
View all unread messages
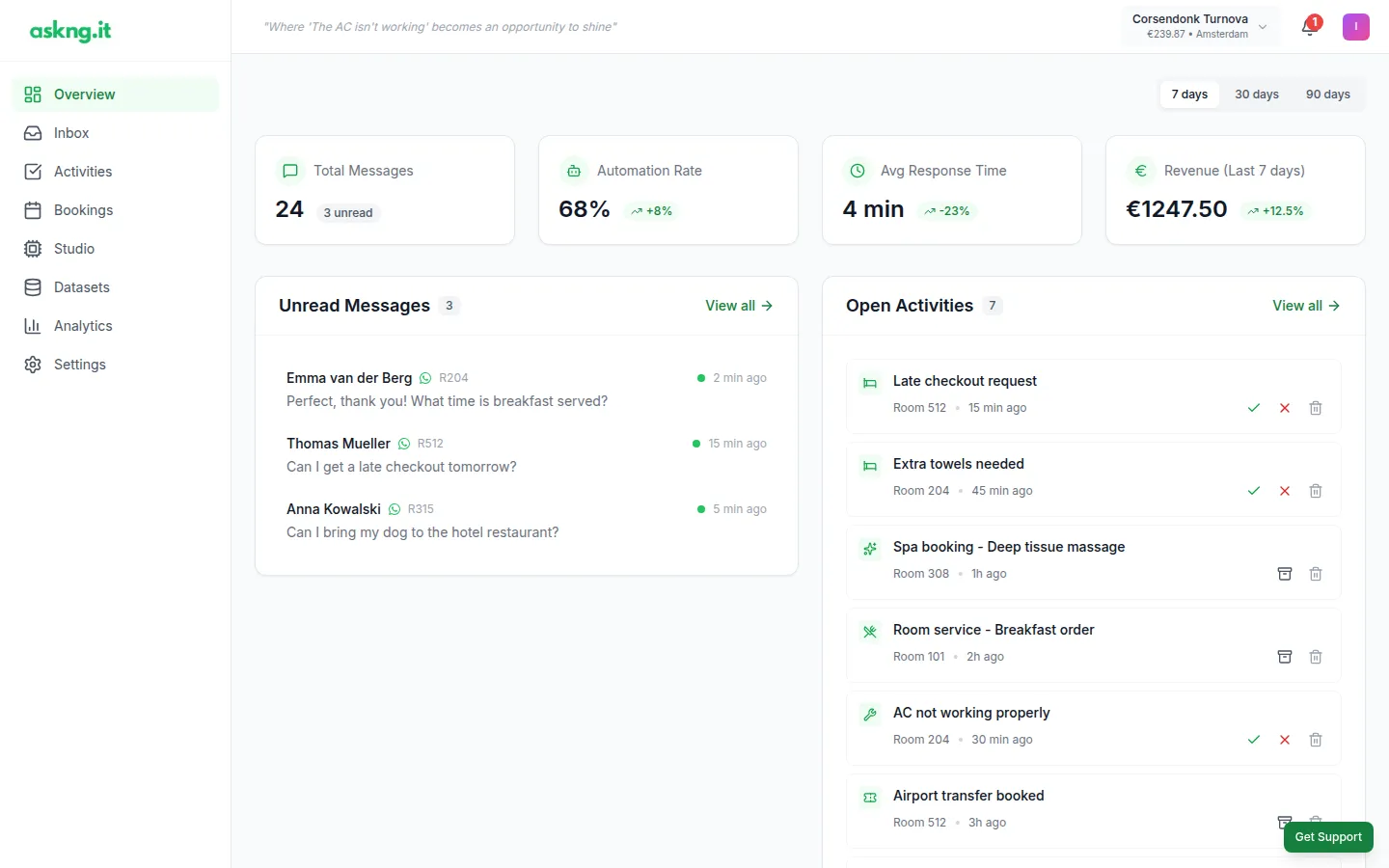click(x=739, y=306)
